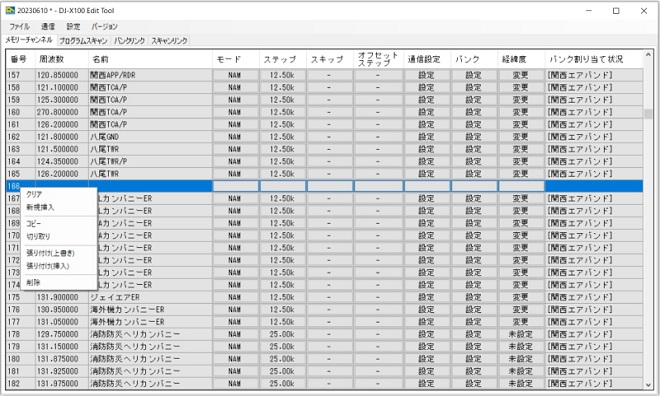The height and width of the screenshot is (396, 660).
Task: Switch to the バンクリンク tab
Action: click(x=129, y=41)
